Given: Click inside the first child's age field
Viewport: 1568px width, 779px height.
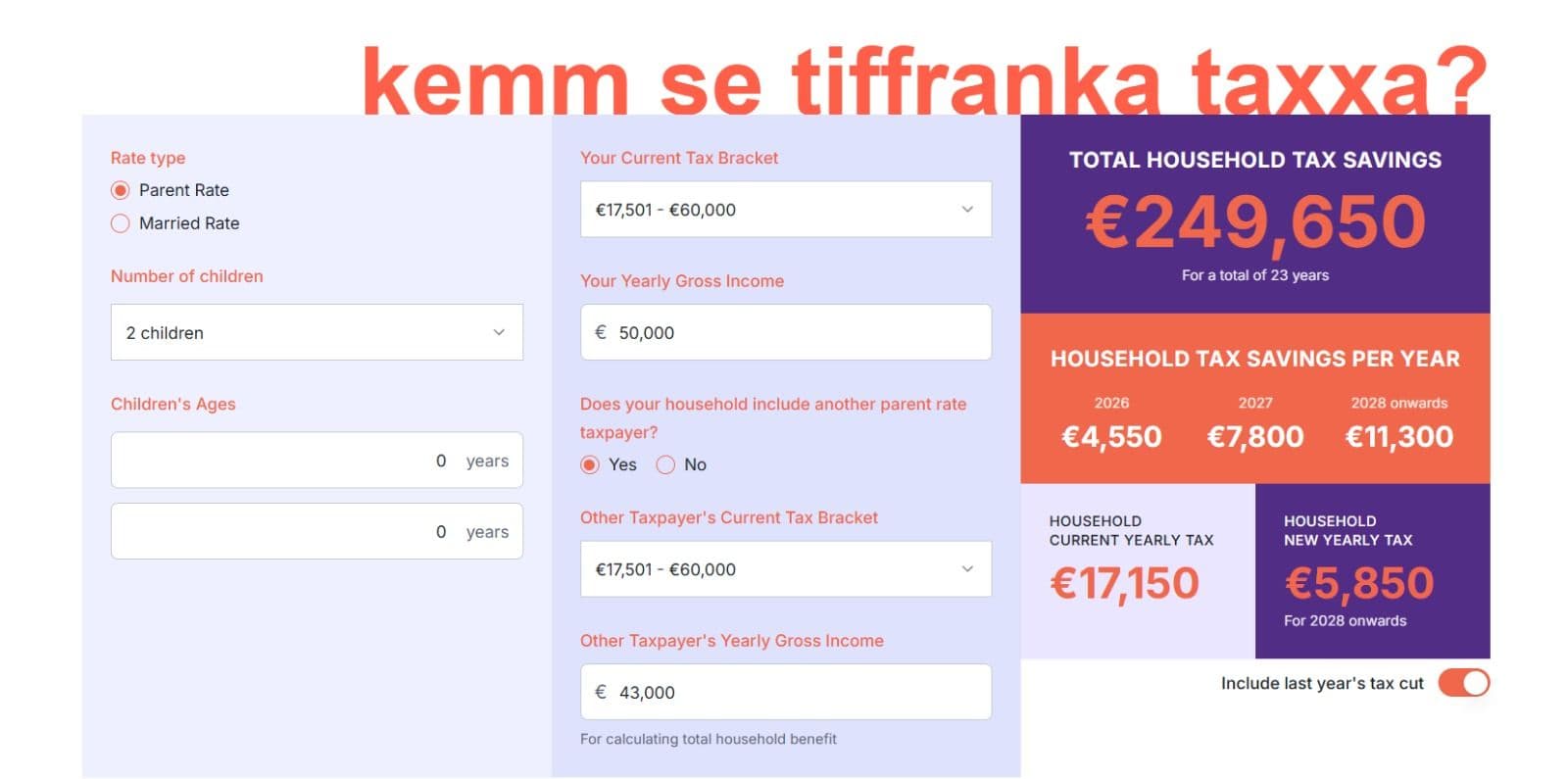Looking at the screenshot, I should (317, 460).
